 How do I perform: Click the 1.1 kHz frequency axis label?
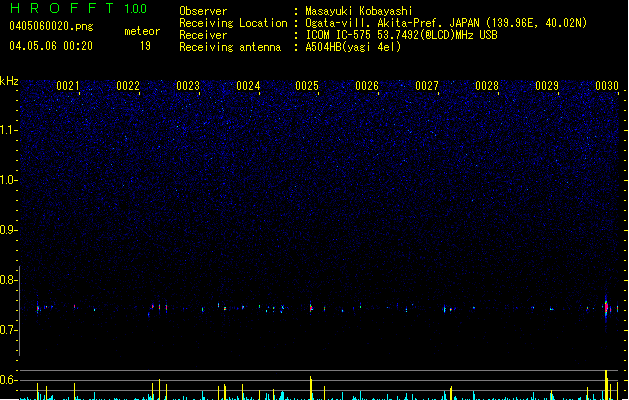[x=9, y=130]
